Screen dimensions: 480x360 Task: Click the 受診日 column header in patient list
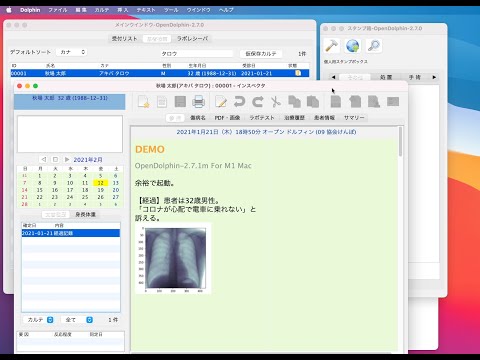click(249, 66)
